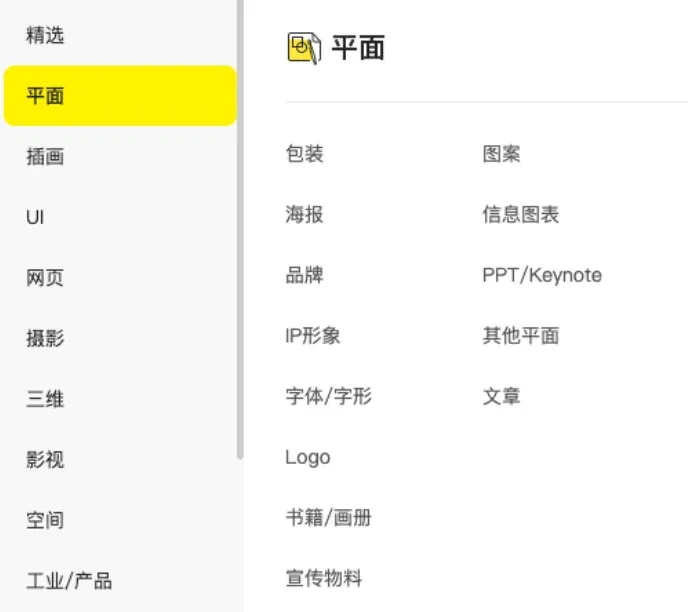
Task: Switch to the UI category
Action: (35, 217)
